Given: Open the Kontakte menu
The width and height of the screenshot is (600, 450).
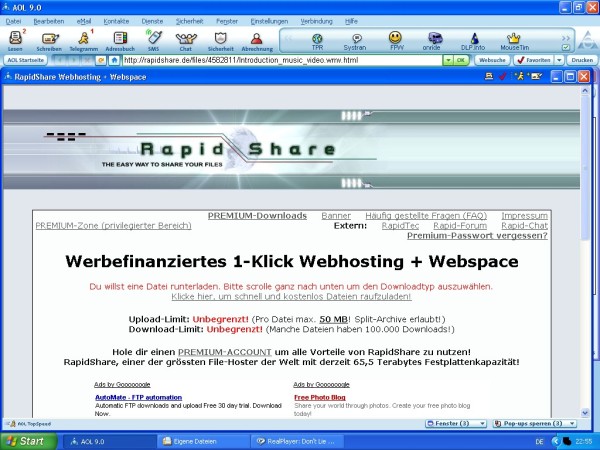Looking at the screenshot, I should (116, 21).
